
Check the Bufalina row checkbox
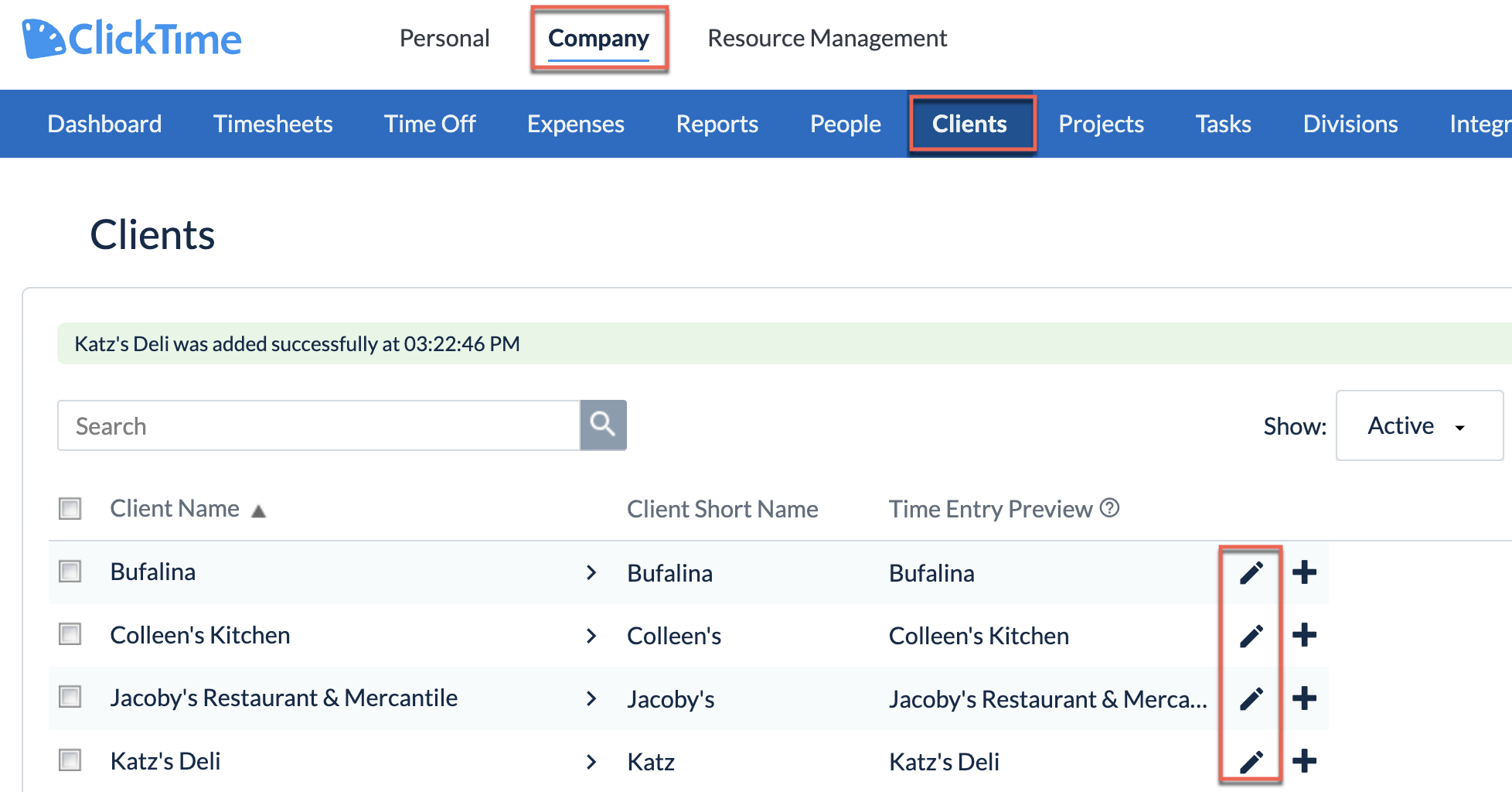70,572
